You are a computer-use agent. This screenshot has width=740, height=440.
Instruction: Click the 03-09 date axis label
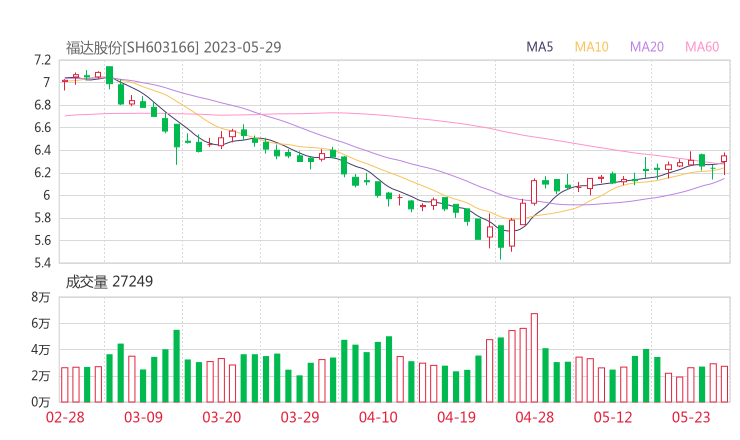[143, 417]
